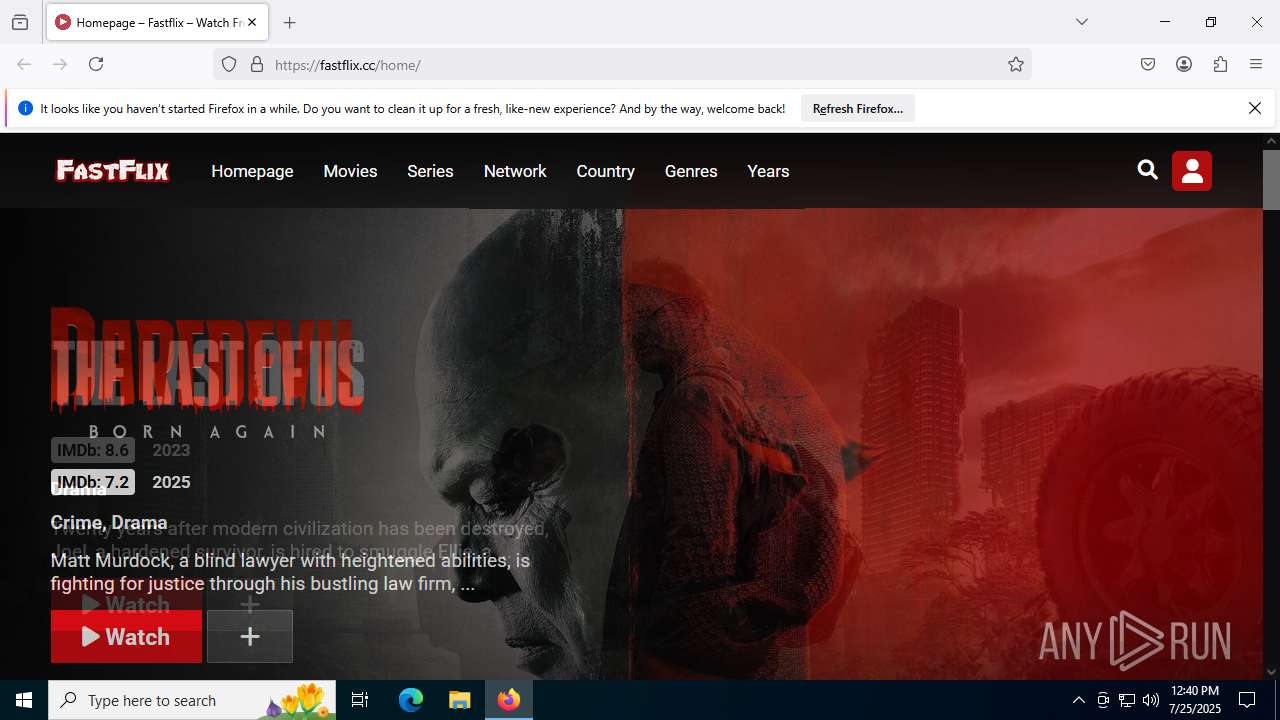Bookmark this page with the star
This screenshot has width=1280, height=720.
tap(1016, 64)
